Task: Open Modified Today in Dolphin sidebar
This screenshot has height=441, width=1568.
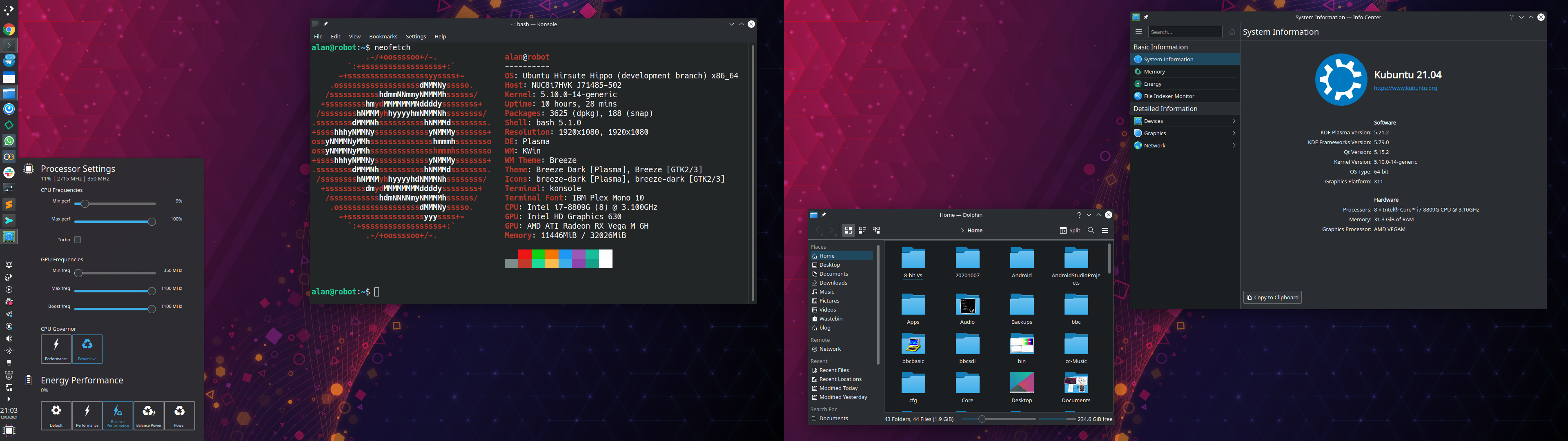Action: [x=841, y=388]
